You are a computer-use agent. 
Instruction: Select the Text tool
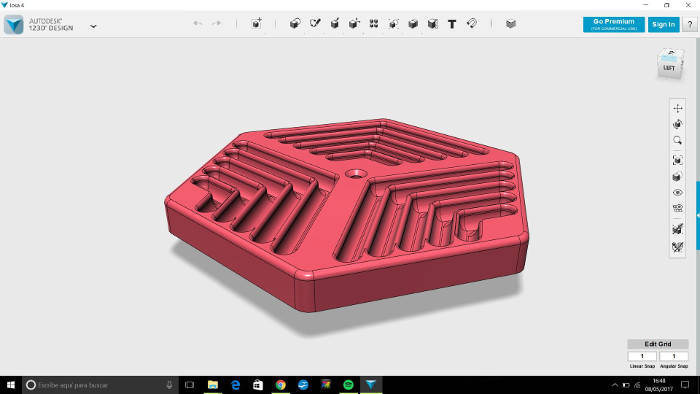tap(452, 24)
